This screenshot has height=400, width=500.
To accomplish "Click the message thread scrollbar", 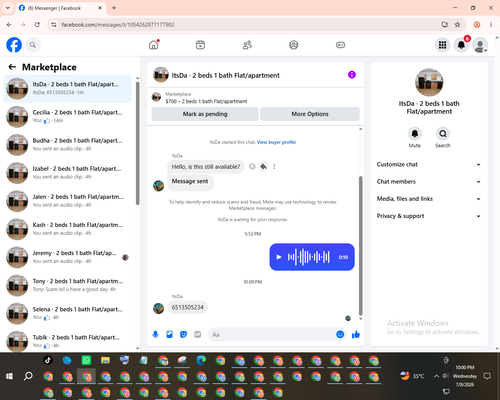I will (x=360, y=245).
